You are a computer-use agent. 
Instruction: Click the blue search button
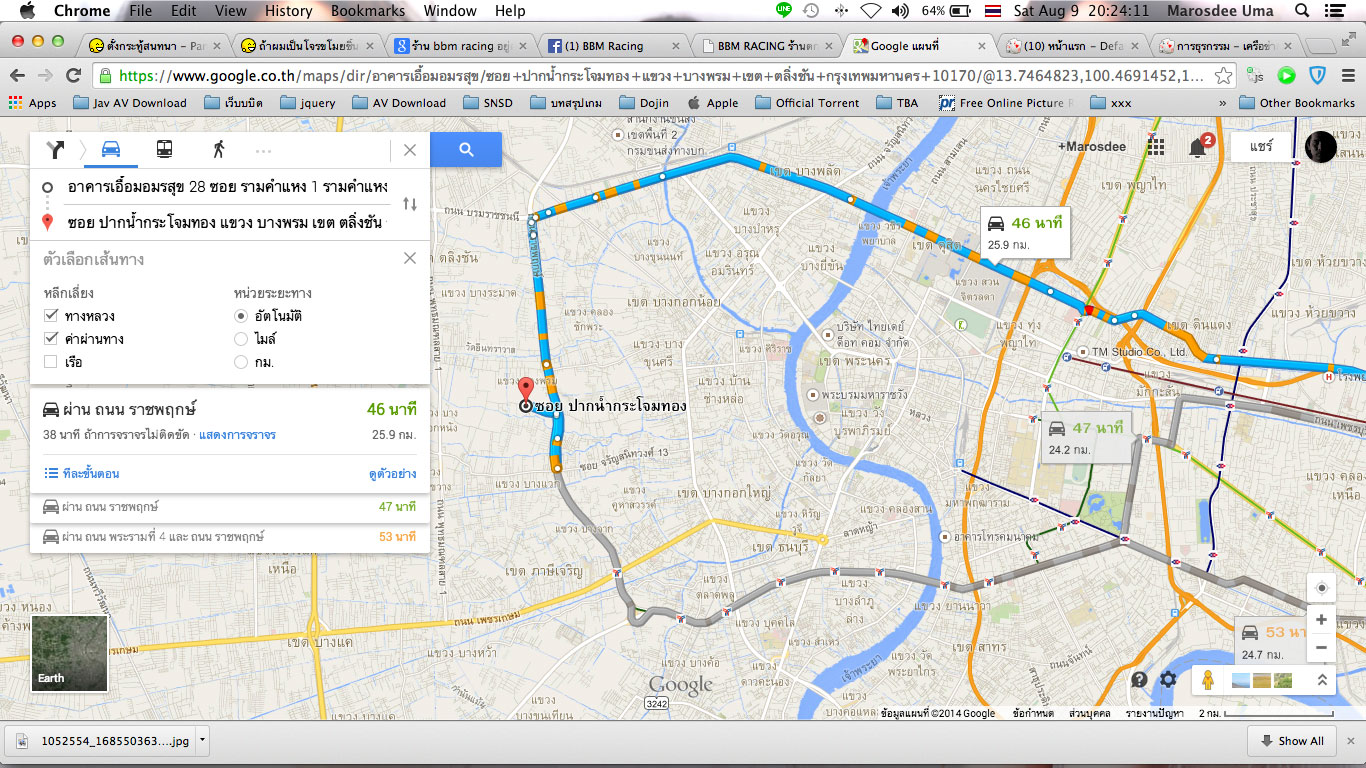(466, 150)
